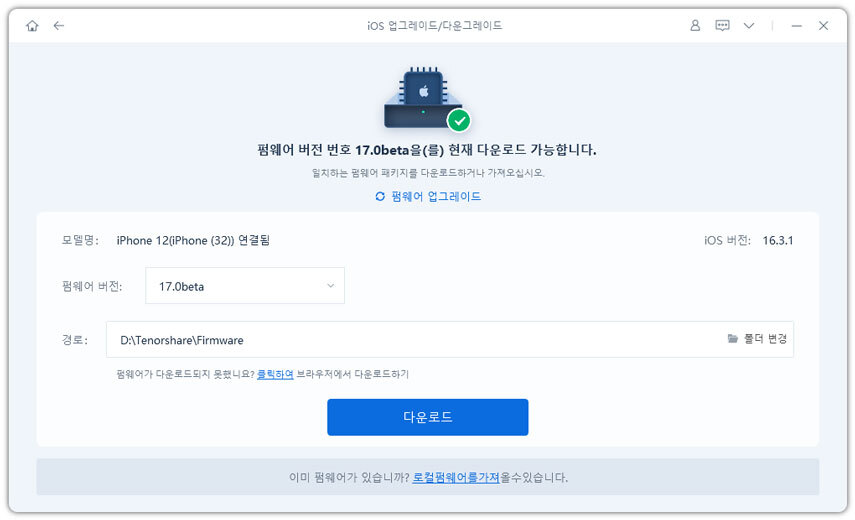Click the 로컬펌웨어를가져 import link
Image resolution: width=855 pixels, height=520 pixels.
click(x=456, y=477)
